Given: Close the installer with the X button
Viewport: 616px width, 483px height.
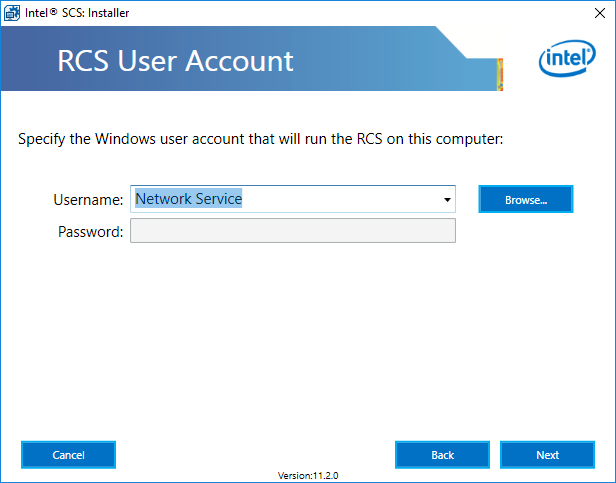Looking at the screenshot, I should click(600, 13).
